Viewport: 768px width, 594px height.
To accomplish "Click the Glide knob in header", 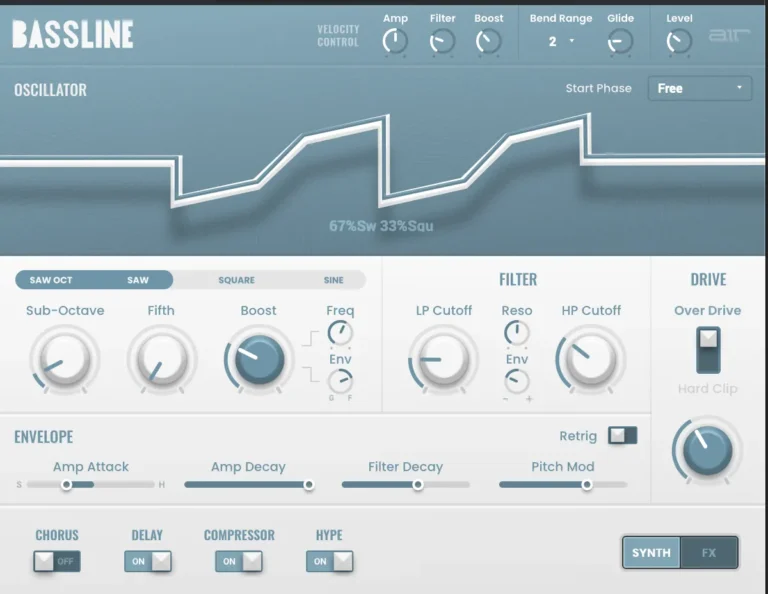I will (620, 41).
